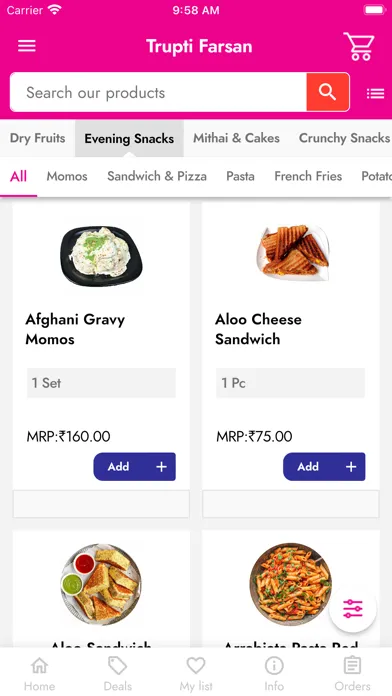Add Aloo Cheese Sandwich to cart

coord(324,467)
